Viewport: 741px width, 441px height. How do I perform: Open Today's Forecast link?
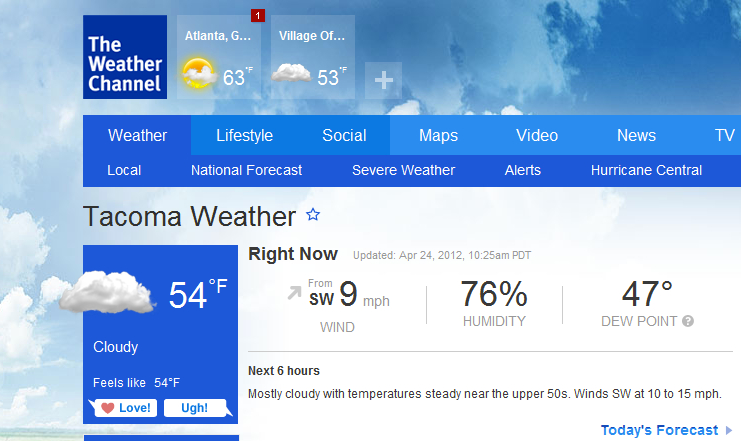click(659, 430)
